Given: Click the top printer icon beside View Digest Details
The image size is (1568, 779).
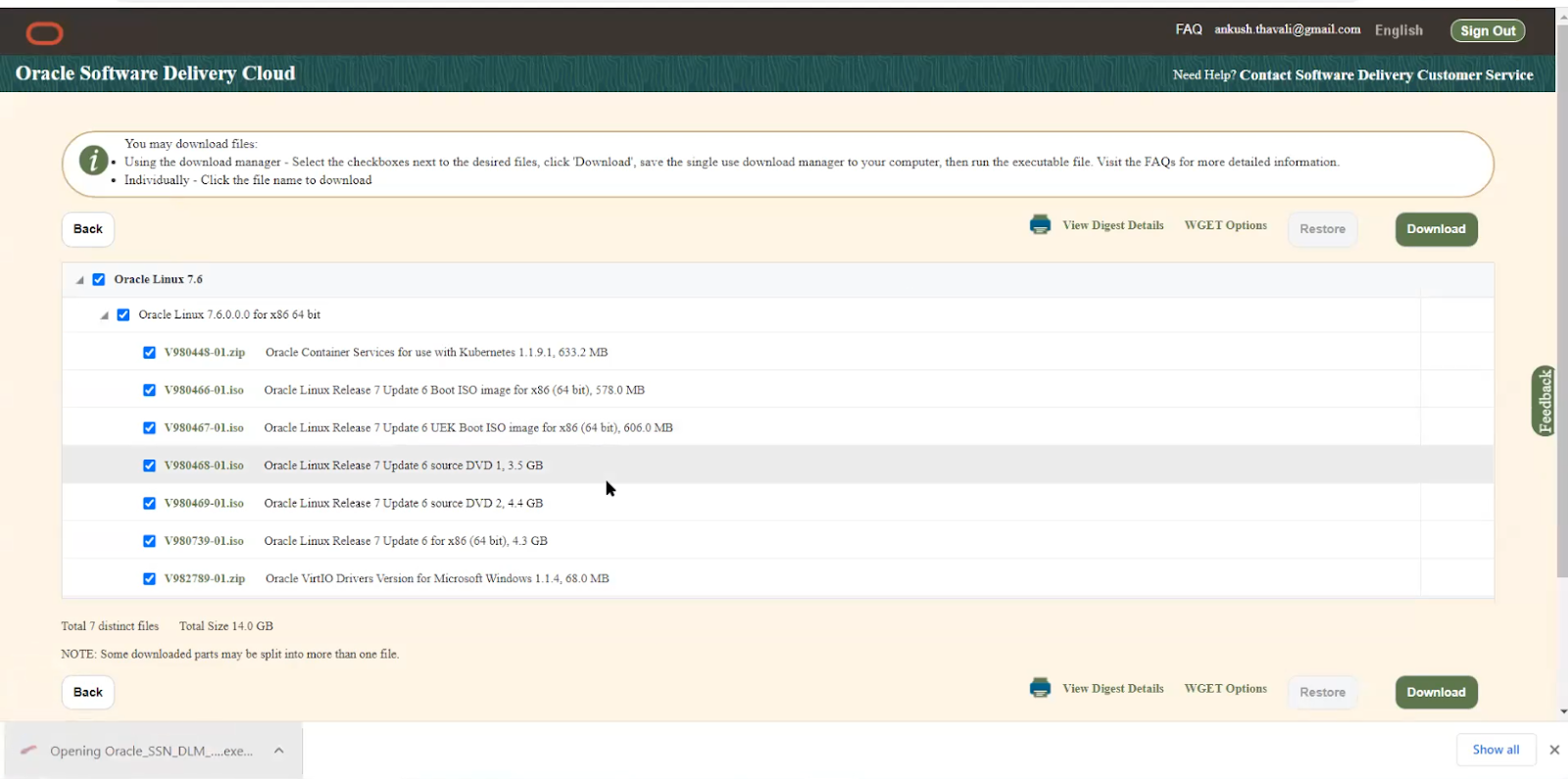Looking at the screenshot, I should point(1040,225).
